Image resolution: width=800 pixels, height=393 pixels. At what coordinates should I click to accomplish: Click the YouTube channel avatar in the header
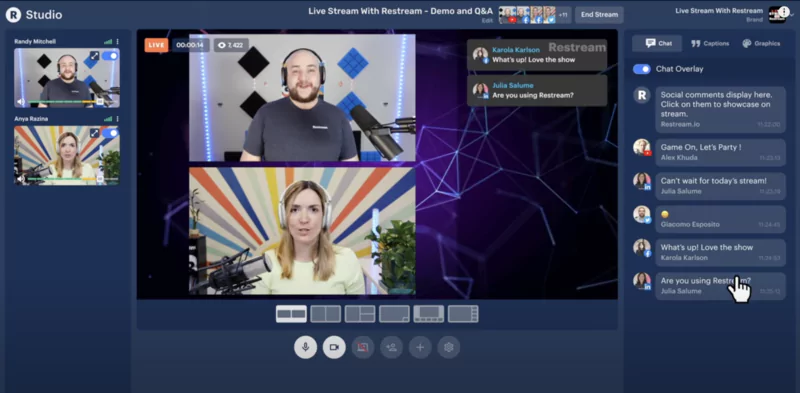[507, 15]
